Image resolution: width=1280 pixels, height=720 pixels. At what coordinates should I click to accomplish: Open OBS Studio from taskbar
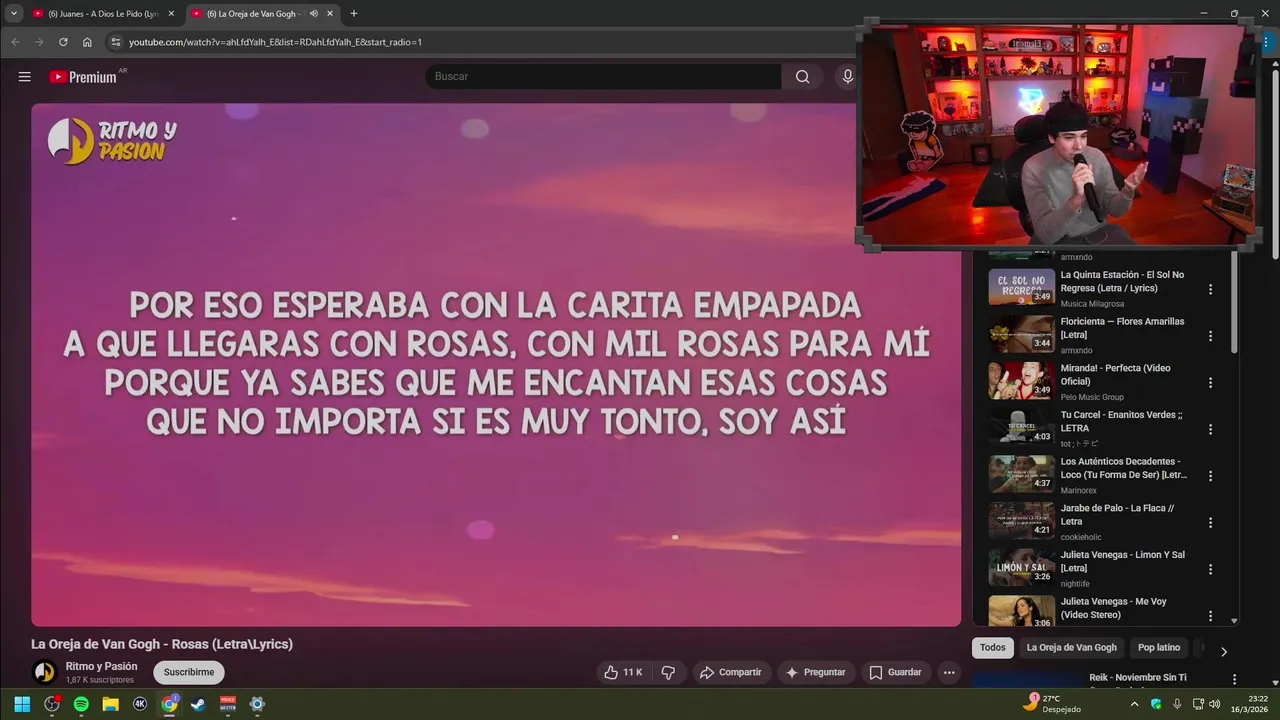(x=52, y=704)
